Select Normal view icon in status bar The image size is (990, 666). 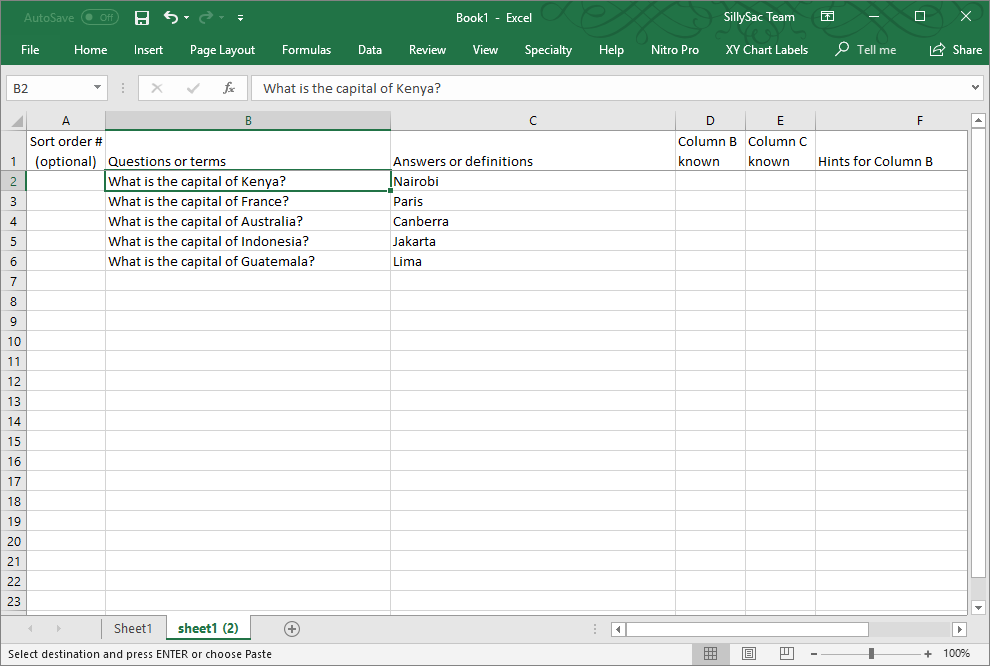click(x=710, y=653)
